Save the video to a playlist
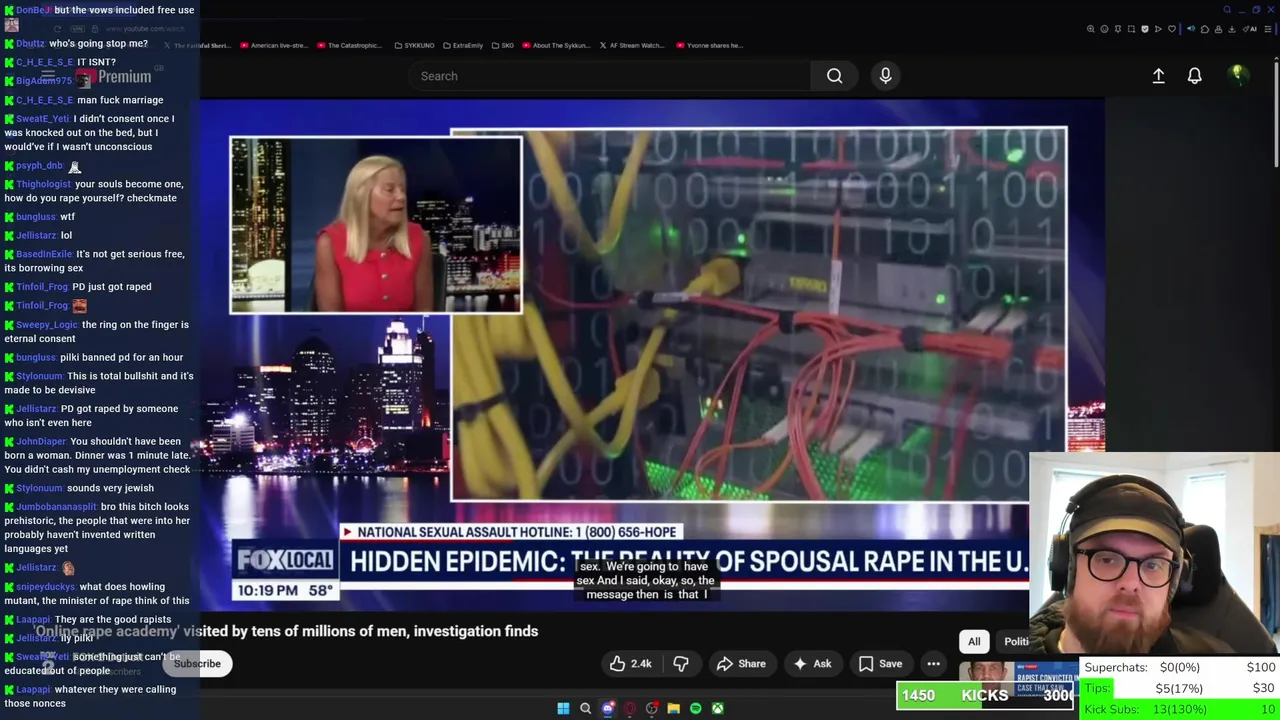The image size is (1280, 720). [x=880, y=664]
